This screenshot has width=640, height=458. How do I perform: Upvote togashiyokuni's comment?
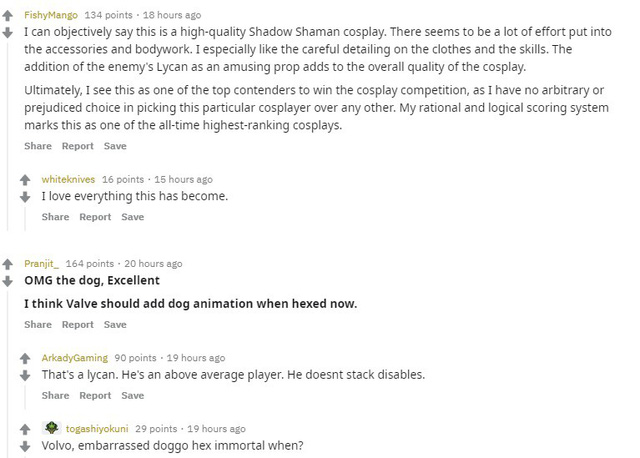coord(25,429)
